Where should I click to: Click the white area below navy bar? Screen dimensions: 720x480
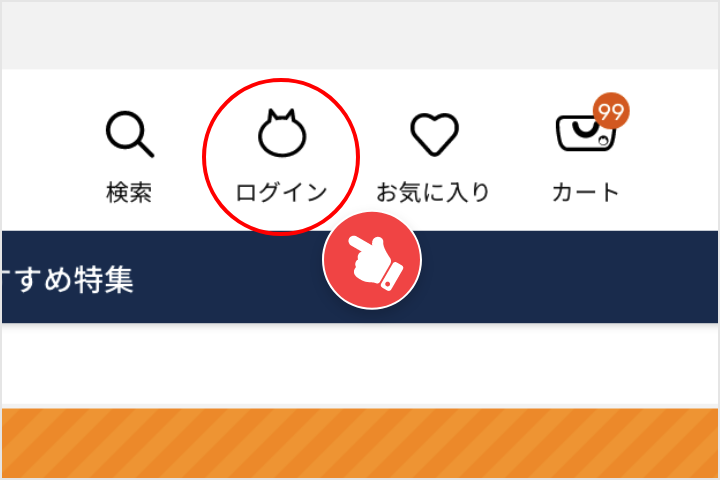point(360,365)
